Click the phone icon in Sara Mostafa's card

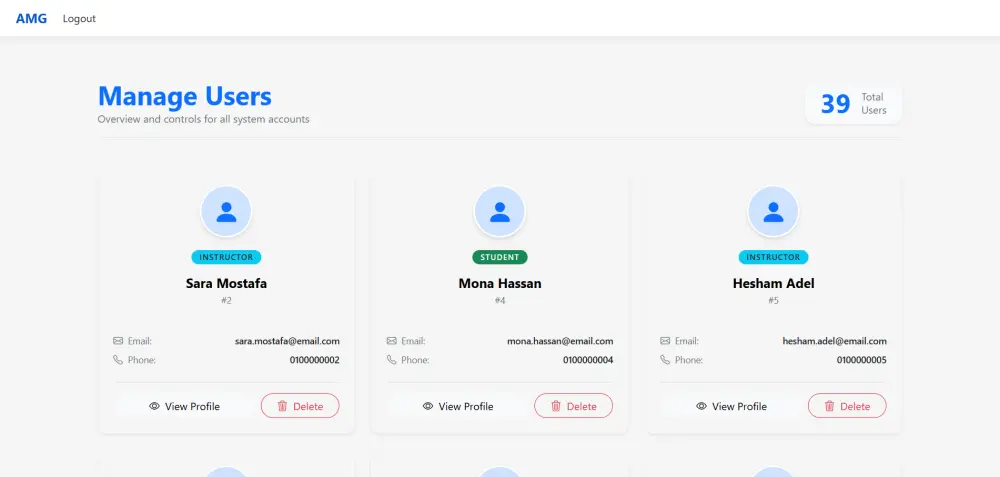(118, 360)
